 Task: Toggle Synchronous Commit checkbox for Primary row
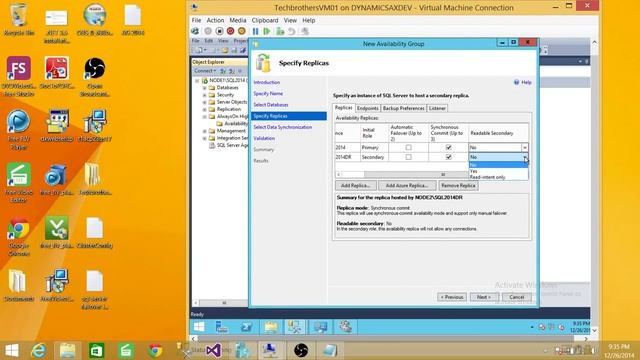pos(449,147)
